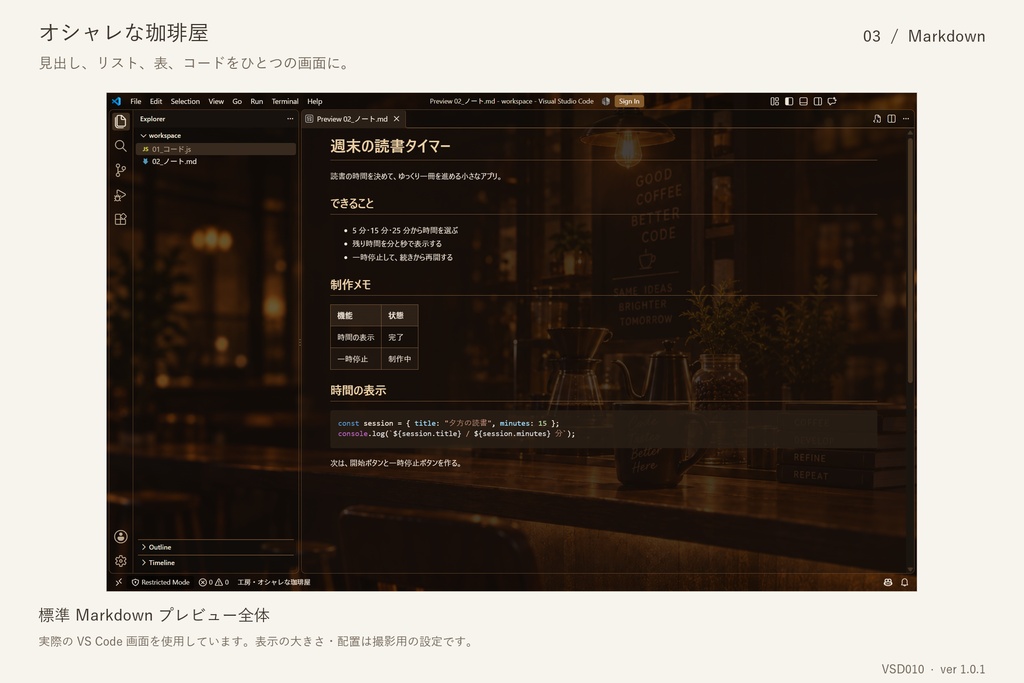
Task: Toggle the bottom Panel visibility
Action: pyautogui.click(x=803, y=101)
